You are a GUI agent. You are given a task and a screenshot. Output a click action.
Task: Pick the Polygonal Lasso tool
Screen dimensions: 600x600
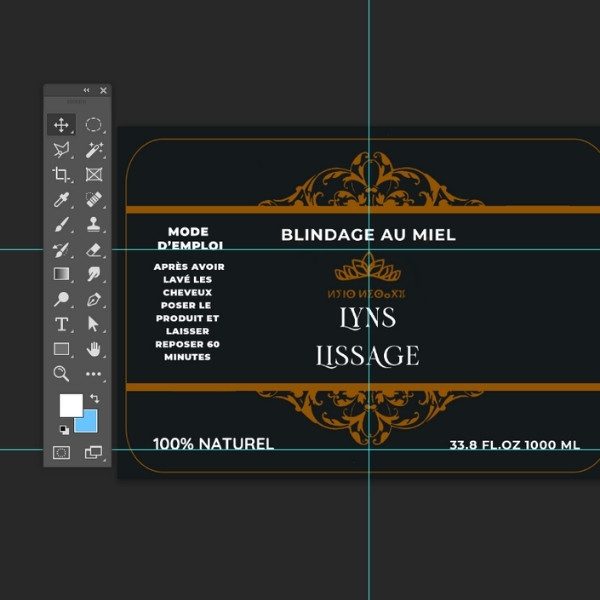coord(61,150)
